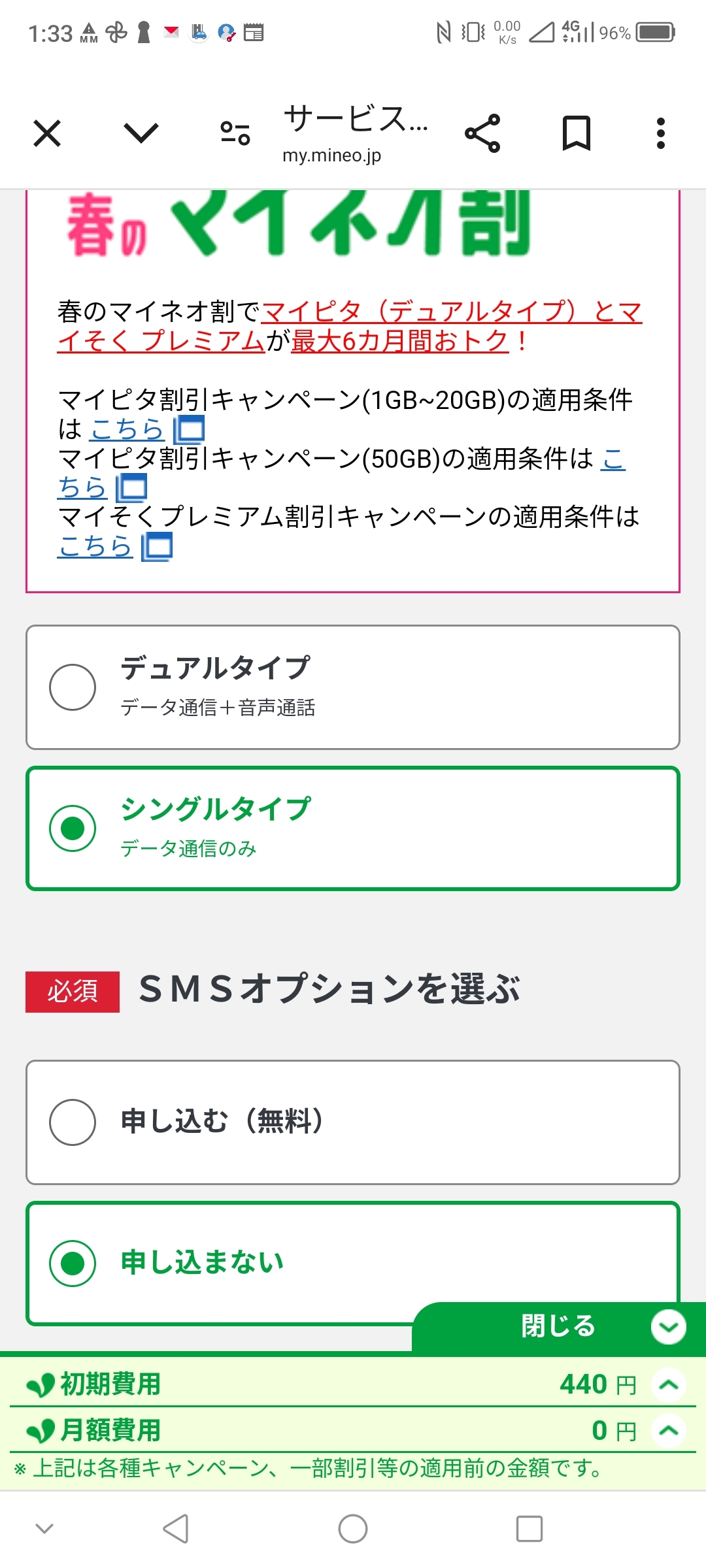Open こちら link for 1GB~20GB conditions

[x=127, y=429]
